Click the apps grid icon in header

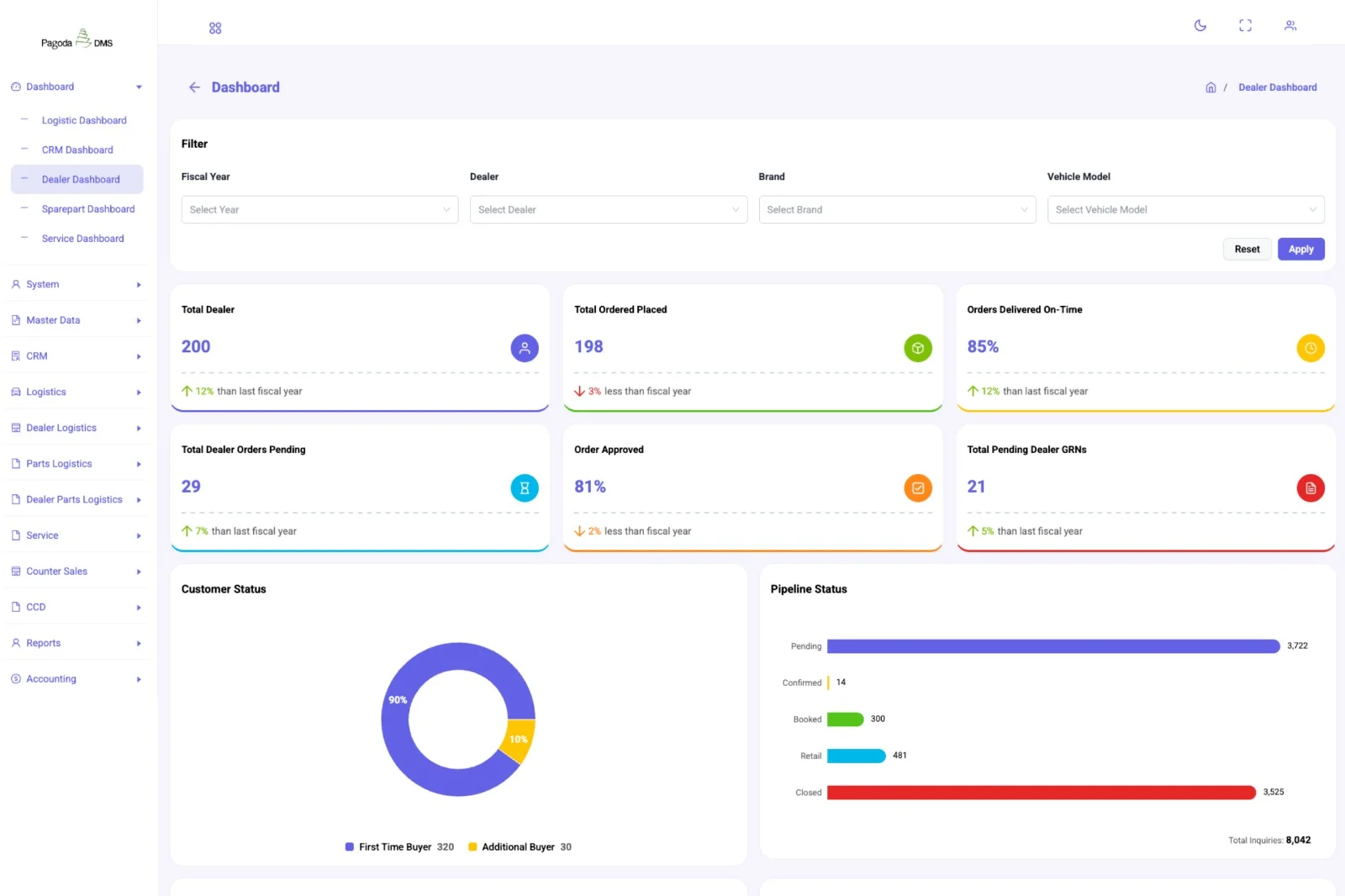click(215, 29)
